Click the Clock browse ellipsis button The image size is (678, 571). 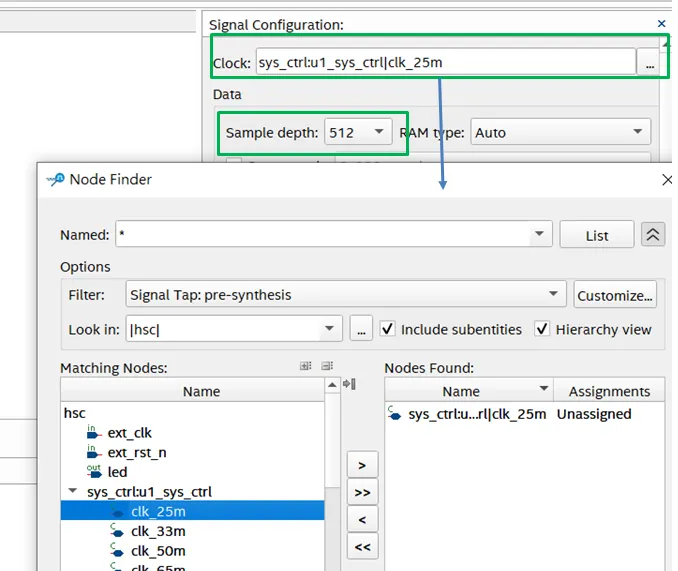coord(649,62)
